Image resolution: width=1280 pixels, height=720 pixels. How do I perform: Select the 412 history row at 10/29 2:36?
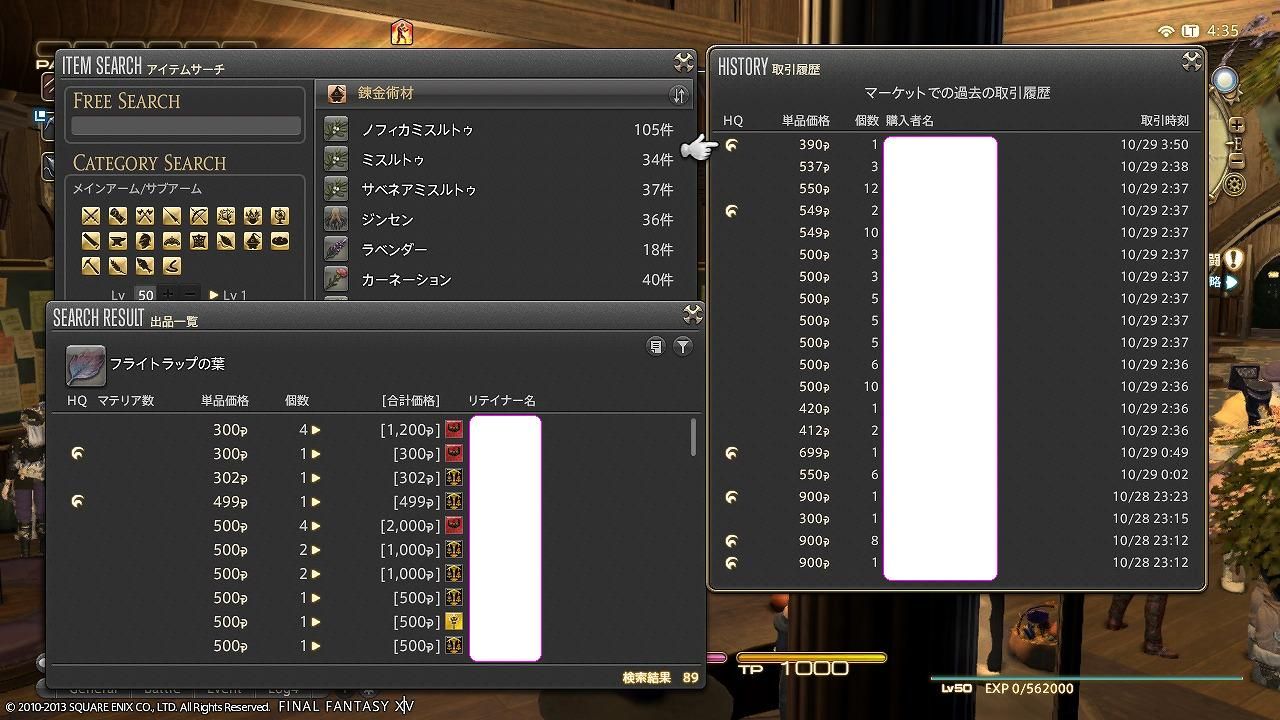pos(957,431)
